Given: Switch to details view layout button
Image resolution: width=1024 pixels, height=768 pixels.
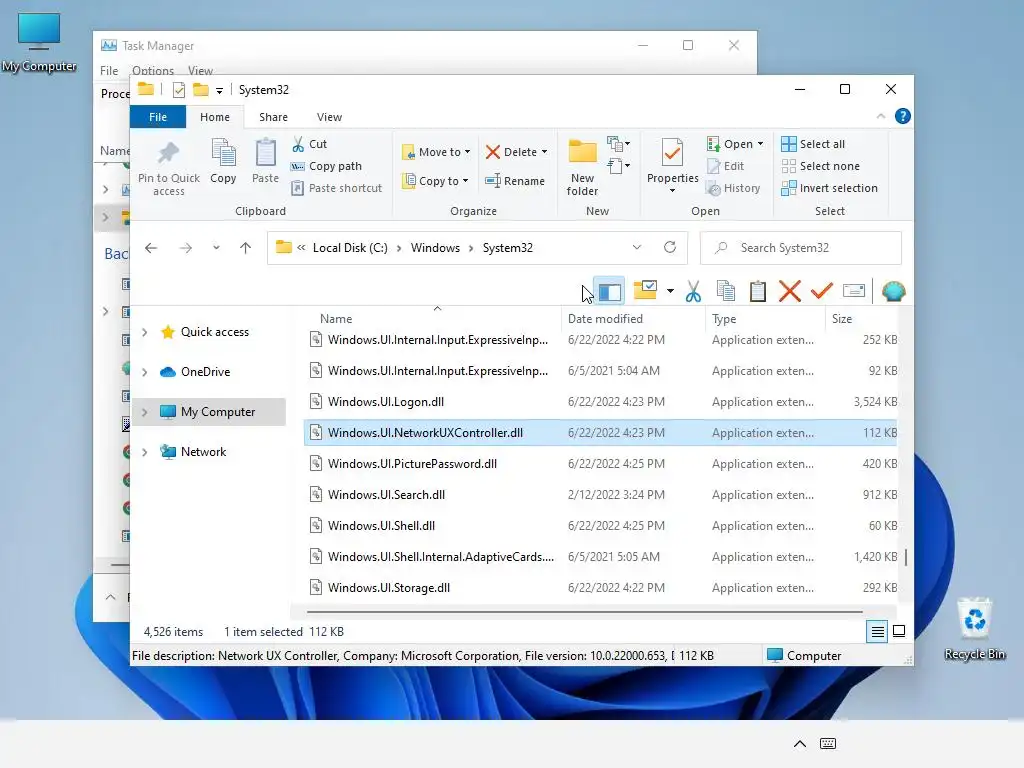Looking at the screenshot, I should click(x=877, y=632).
